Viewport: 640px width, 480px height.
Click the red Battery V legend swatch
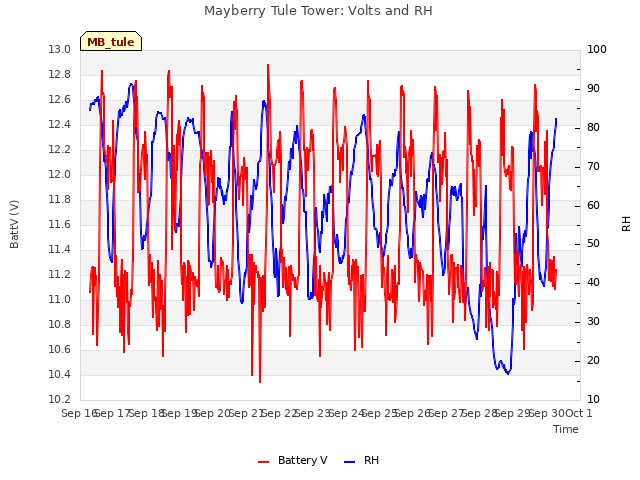click(264, 462)
